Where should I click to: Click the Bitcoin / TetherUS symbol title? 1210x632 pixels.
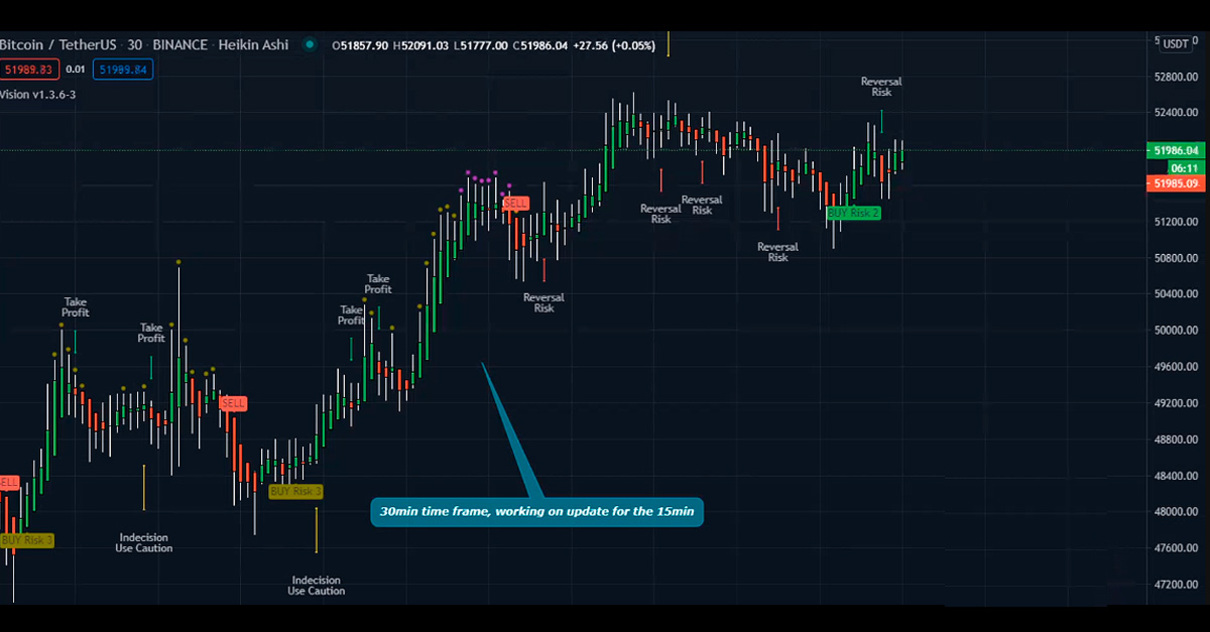click(x=58, y=45)
